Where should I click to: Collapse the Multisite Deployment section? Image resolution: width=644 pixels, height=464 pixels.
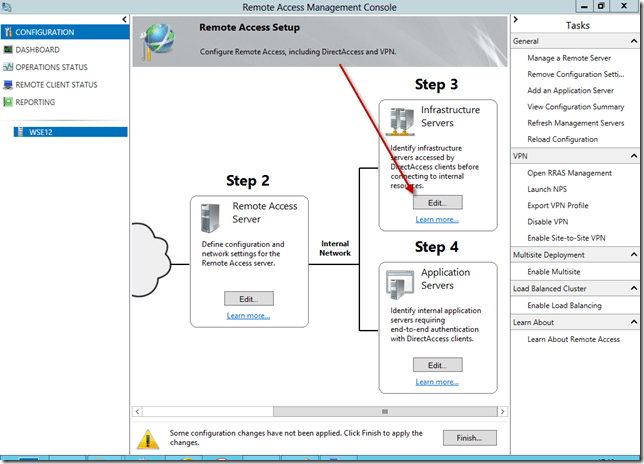point(636,255)
